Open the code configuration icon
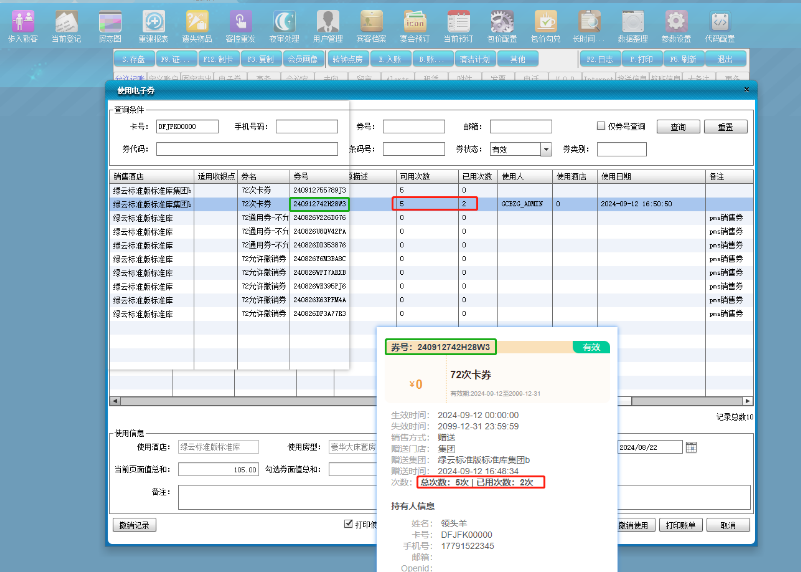 [x=720, y=27]
